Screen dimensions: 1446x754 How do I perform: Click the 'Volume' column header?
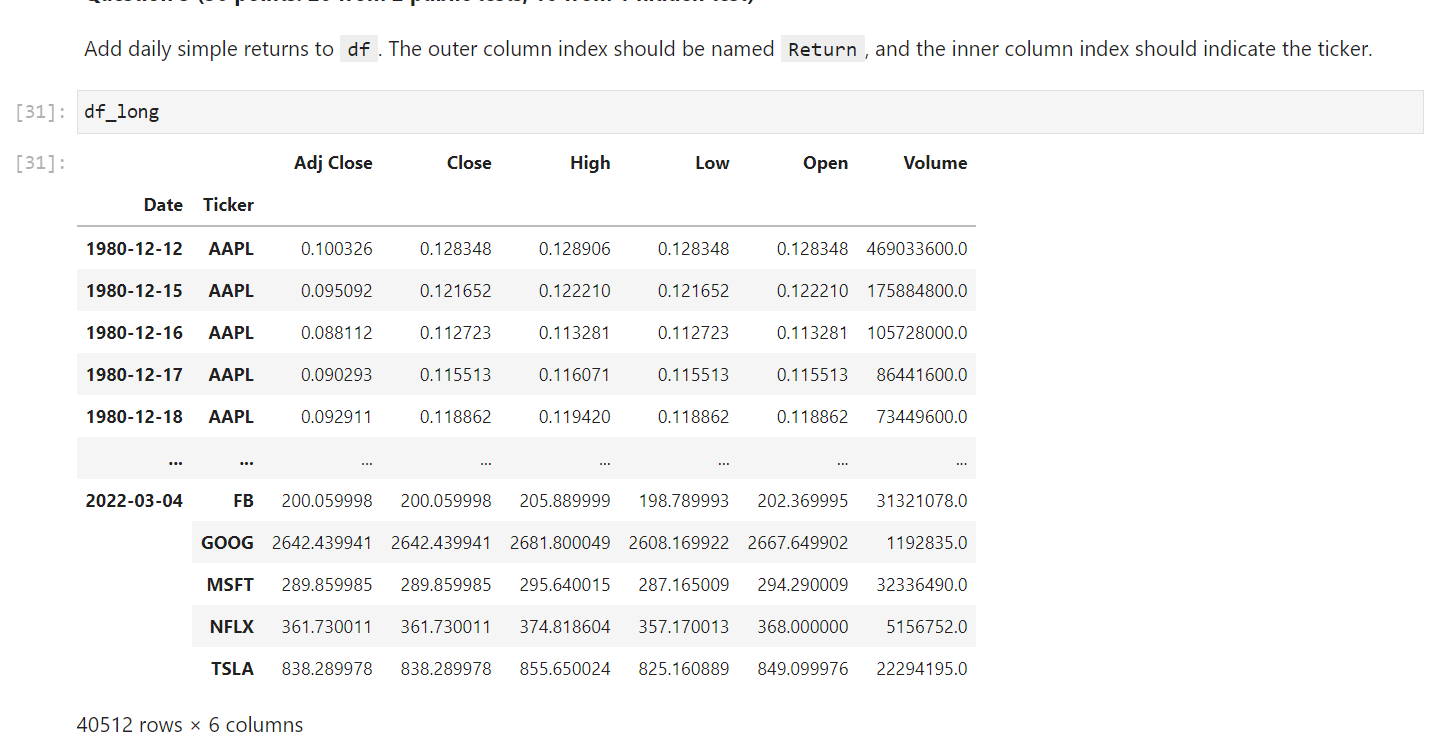point(935,163)
